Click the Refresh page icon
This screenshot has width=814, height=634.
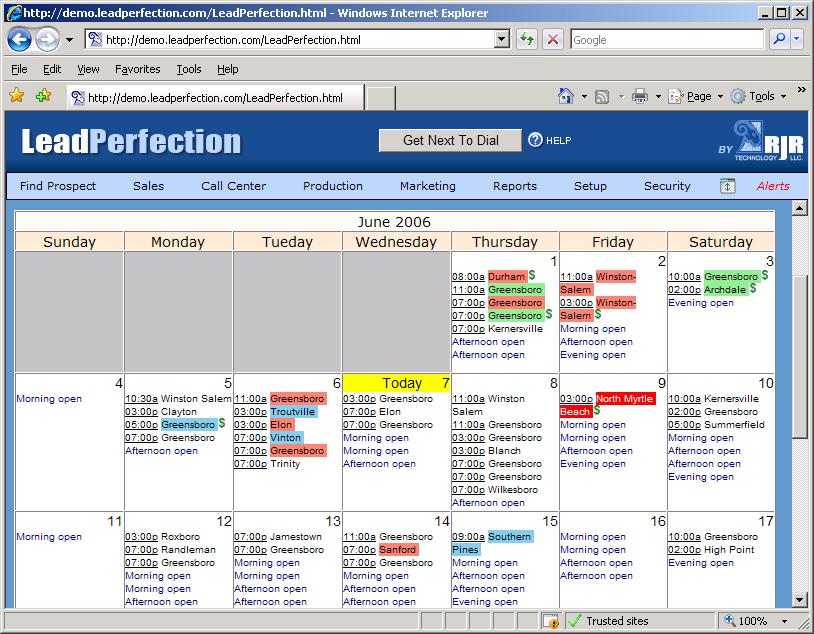pos(527,39)
